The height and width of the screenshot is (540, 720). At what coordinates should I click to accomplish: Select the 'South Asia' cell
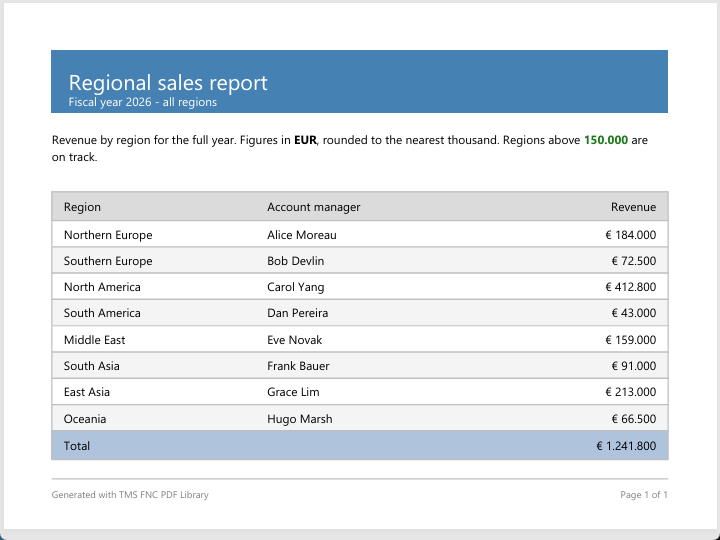91,366
